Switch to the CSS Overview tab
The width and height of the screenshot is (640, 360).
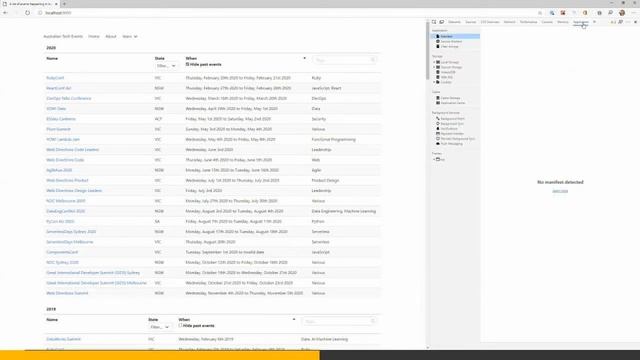point(490,22)
